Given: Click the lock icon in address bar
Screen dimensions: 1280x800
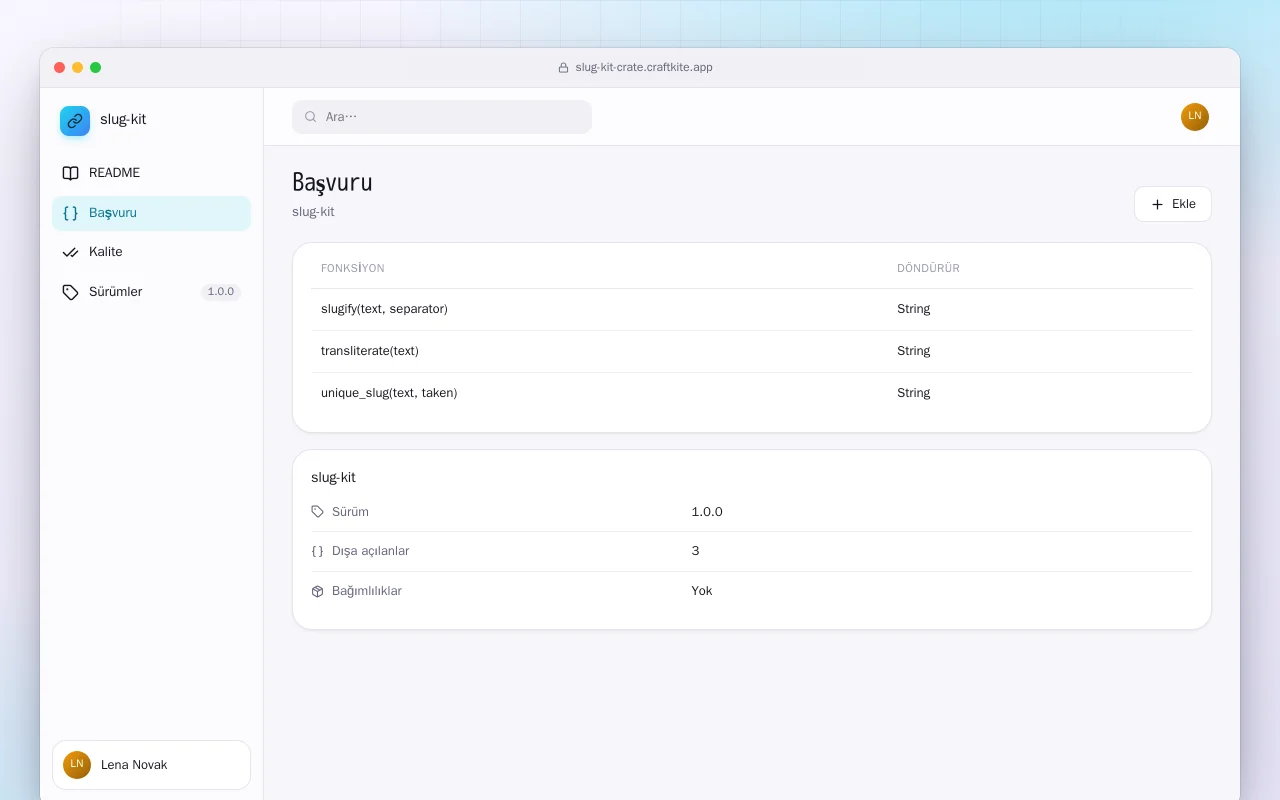Looking at the screenshot, I should pos(563,68).
